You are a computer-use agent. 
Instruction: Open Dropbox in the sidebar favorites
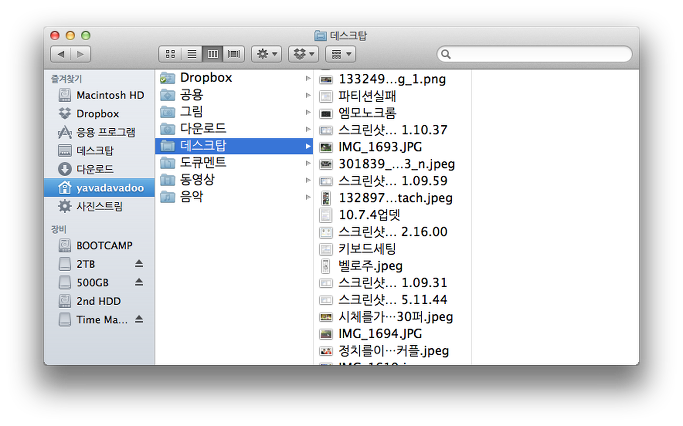[x=99, y=114]
